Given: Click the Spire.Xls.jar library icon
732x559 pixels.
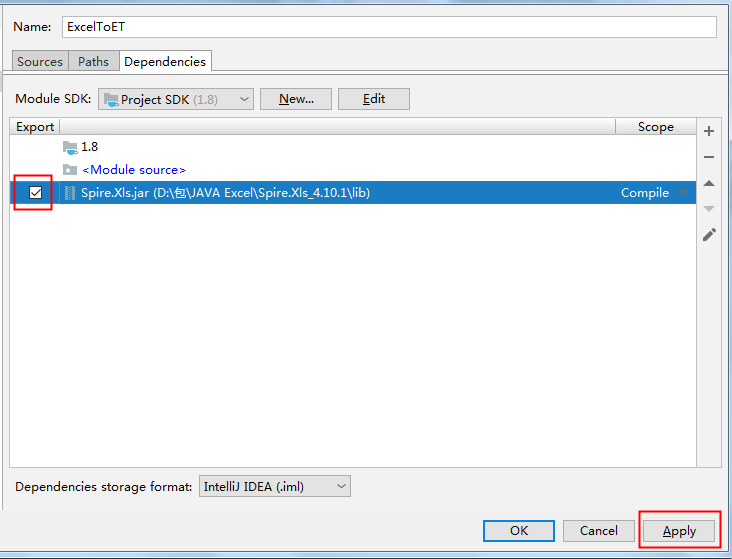Looking at the screenshot, I should pyautogui.click(x=70, y=193).
